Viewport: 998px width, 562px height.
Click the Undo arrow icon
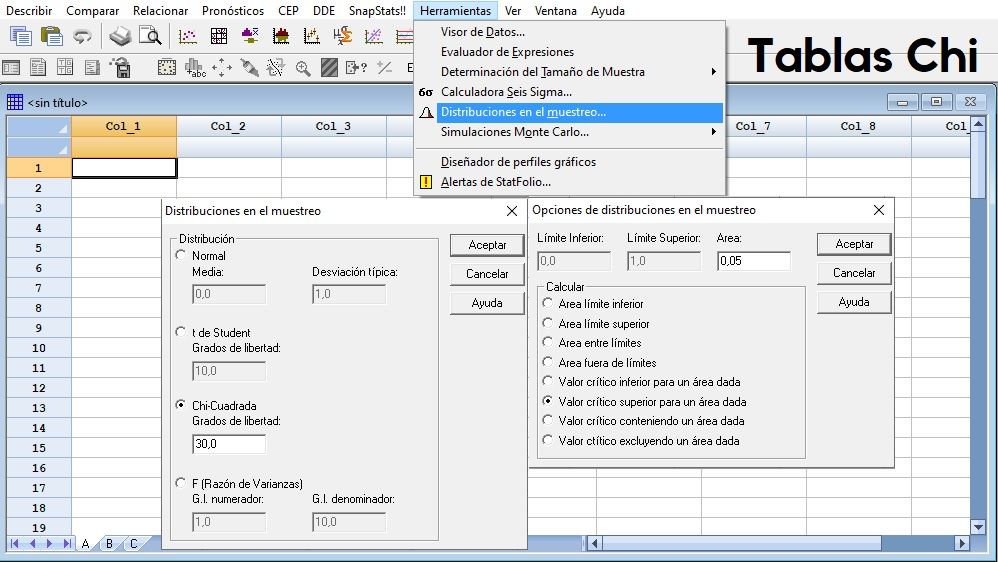coord(82,37)
